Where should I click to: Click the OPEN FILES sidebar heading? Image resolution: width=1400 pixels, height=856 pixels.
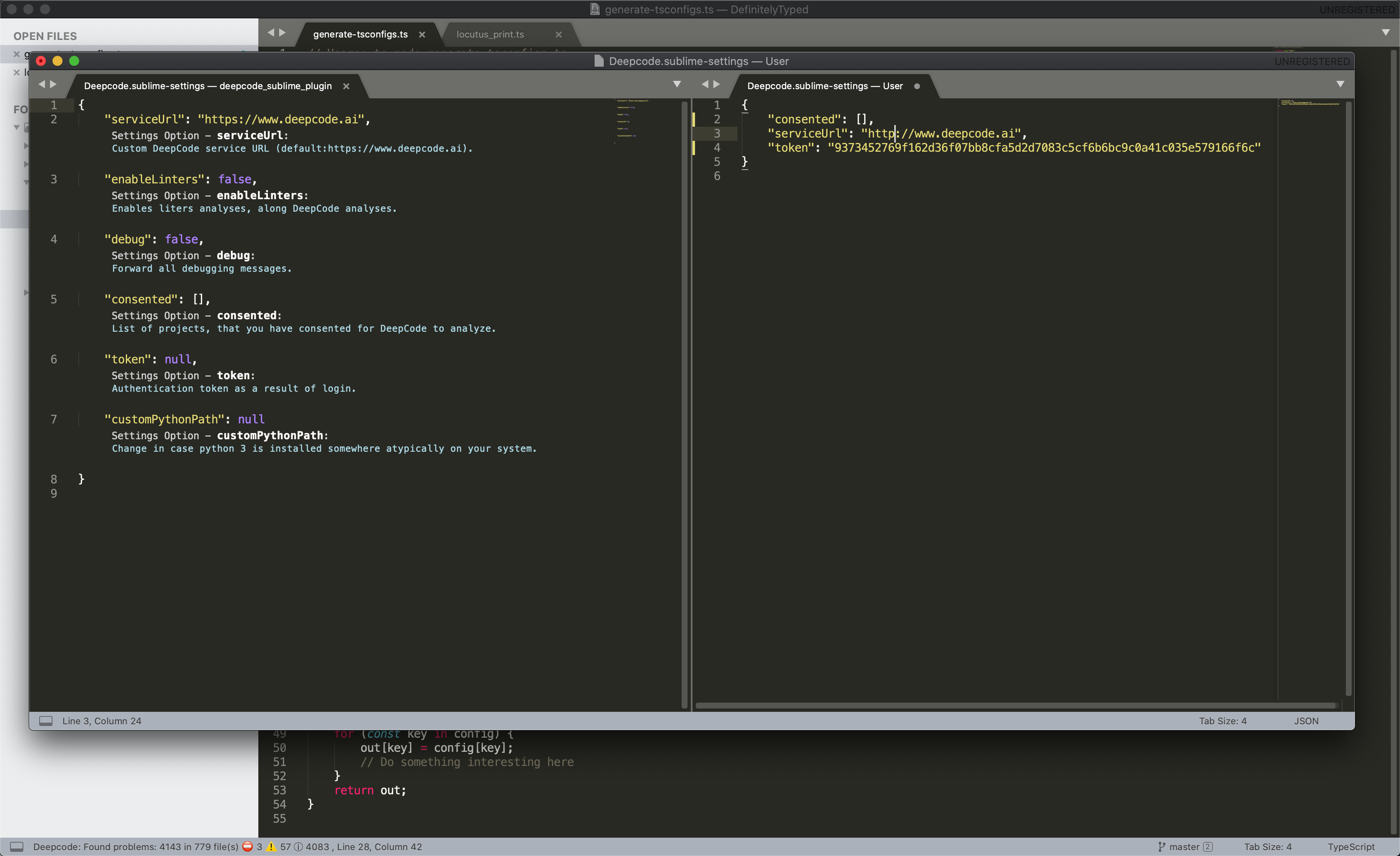pyautogui.click(x=45, y=36)
